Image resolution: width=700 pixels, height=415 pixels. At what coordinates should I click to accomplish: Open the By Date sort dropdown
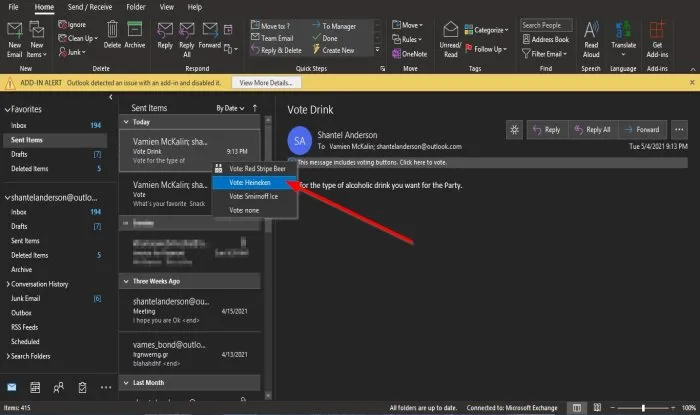230,108
